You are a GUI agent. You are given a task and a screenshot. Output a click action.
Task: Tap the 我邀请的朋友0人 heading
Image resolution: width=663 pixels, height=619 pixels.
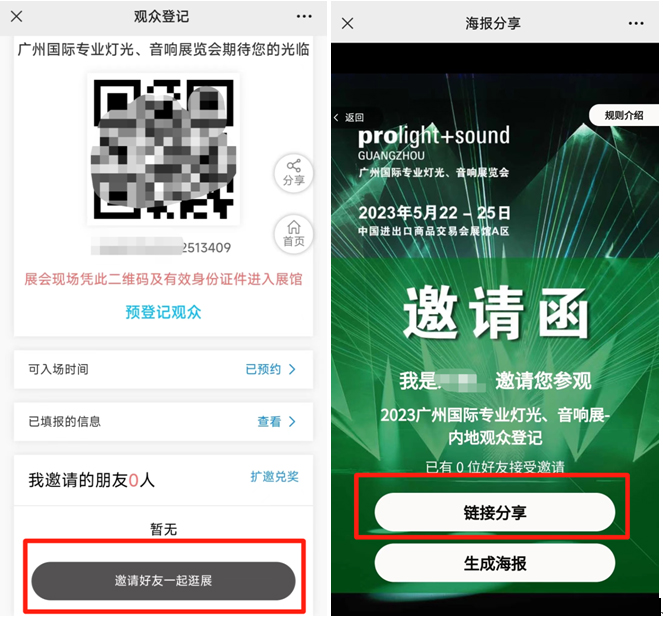(91, 480)
